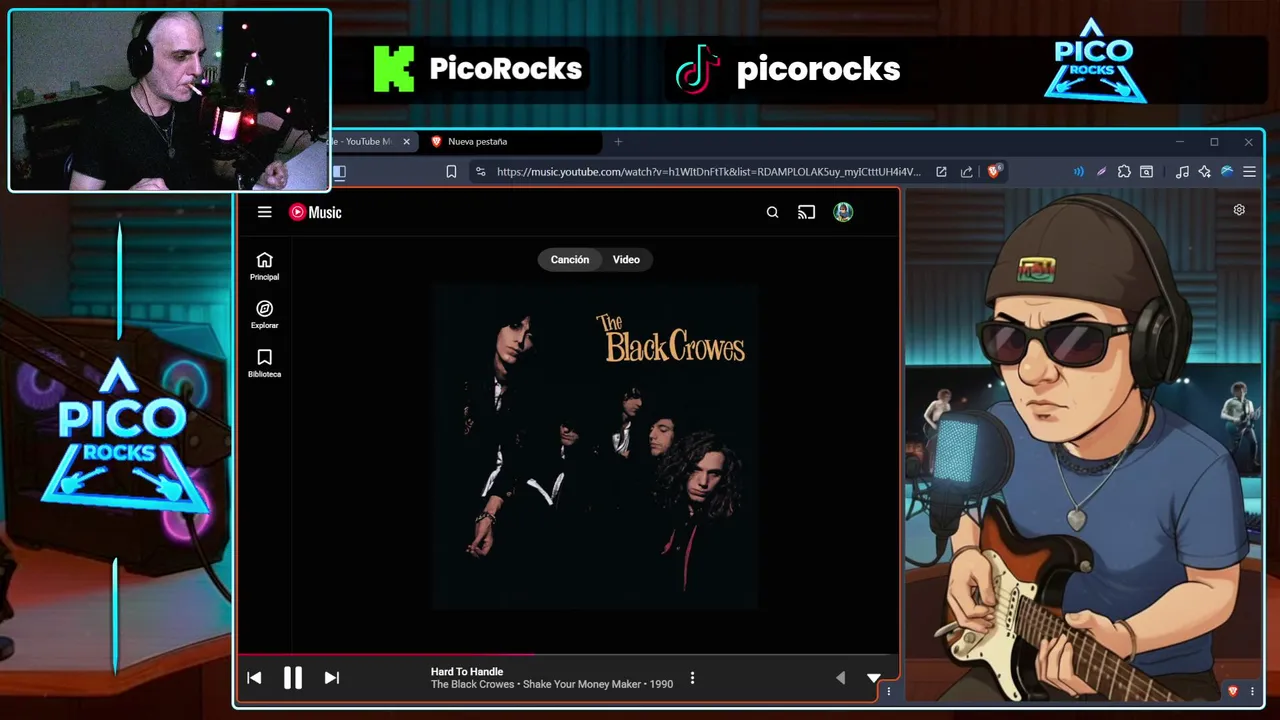This screenshot has width=1280, height=720.
Task: Go to Principal home in sidebar
Action: click(x=264, y=266)
